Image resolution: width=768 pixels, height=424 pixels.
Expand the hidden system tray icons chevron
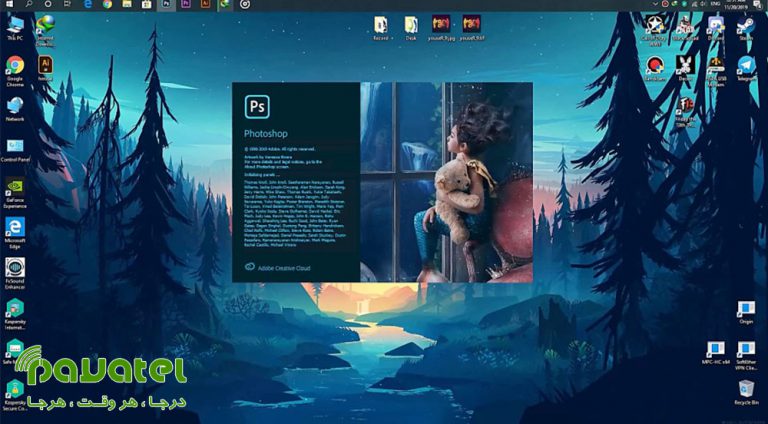pyautogui.click(x=655, y=3)
